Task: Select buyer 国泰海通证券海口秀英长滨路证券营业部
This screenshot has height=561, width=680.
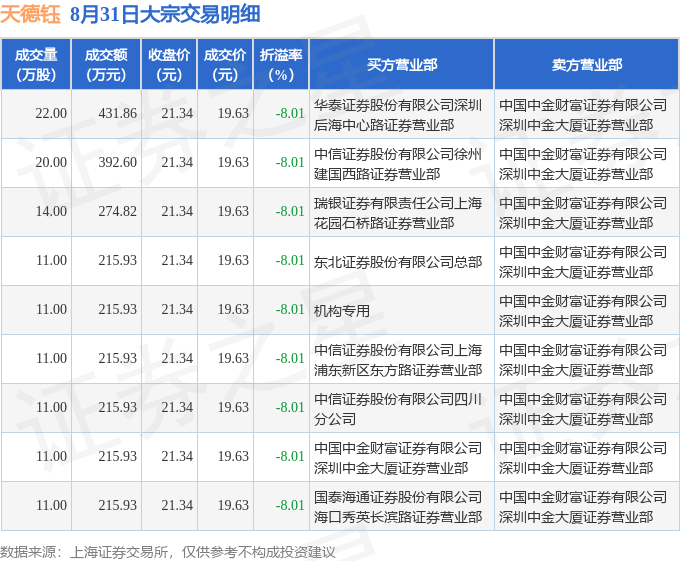Action: click(x=398, y=507)
